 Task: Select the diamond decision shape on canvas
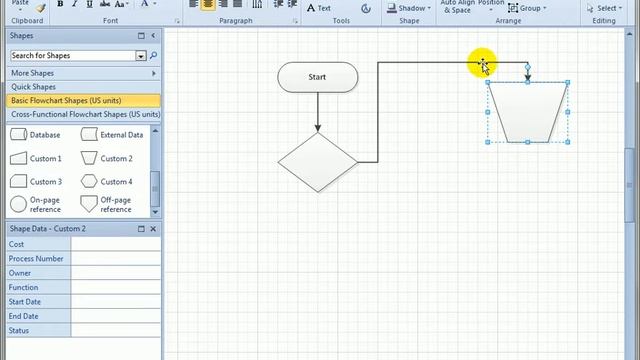click(318, 162)
